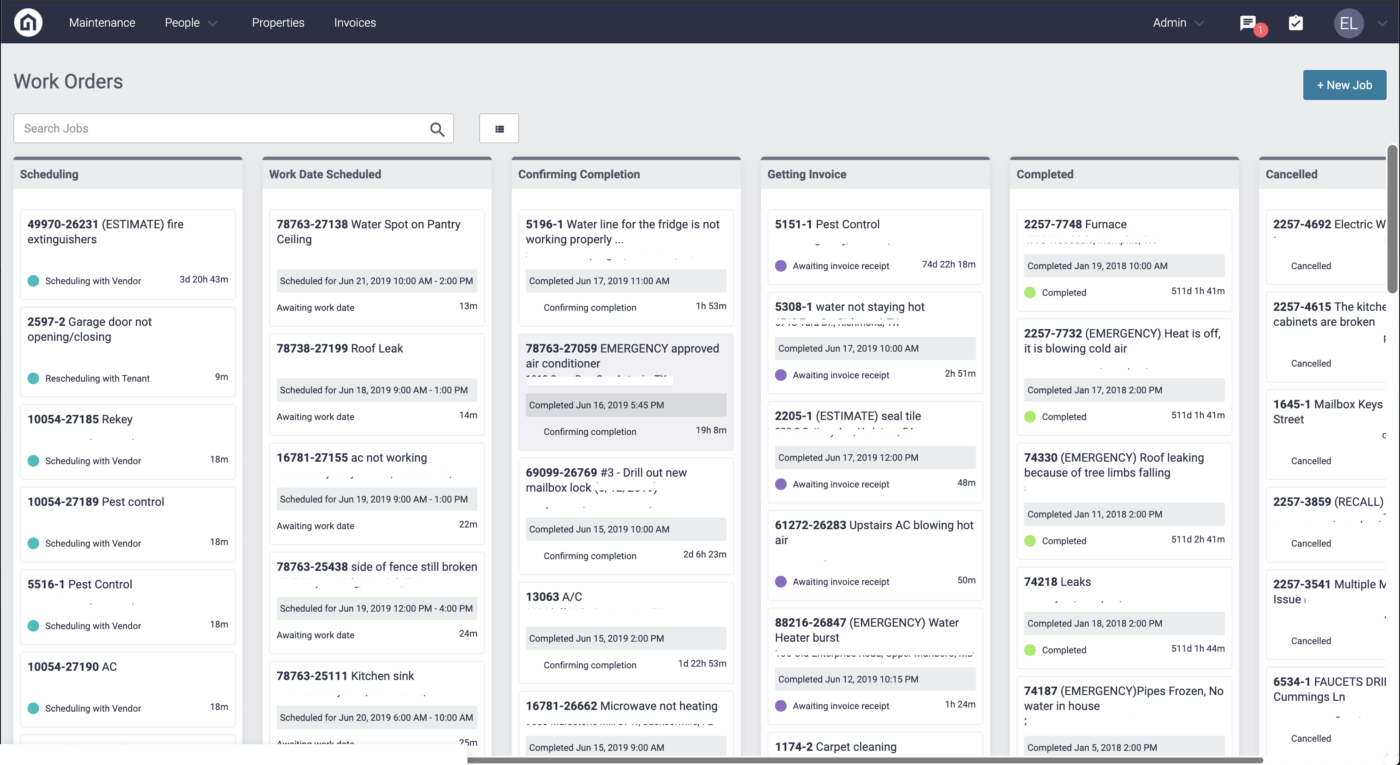The width and height of the screenshot is (1400, 765).
Task: Click the home logo icon
Action: click(27, 21)
